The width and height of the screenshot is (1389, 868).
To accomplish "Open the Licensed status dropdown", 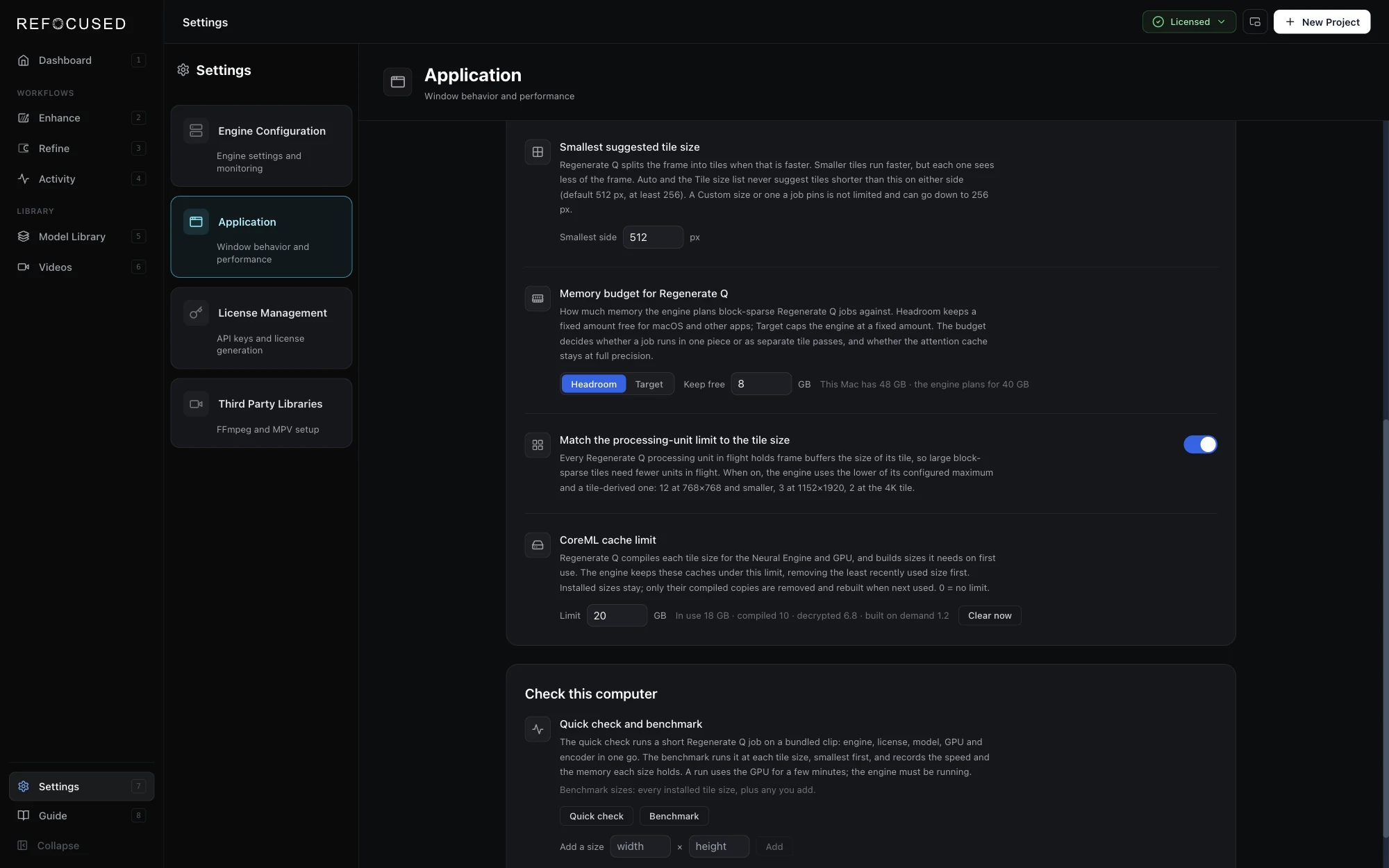I will (1189, 22).
